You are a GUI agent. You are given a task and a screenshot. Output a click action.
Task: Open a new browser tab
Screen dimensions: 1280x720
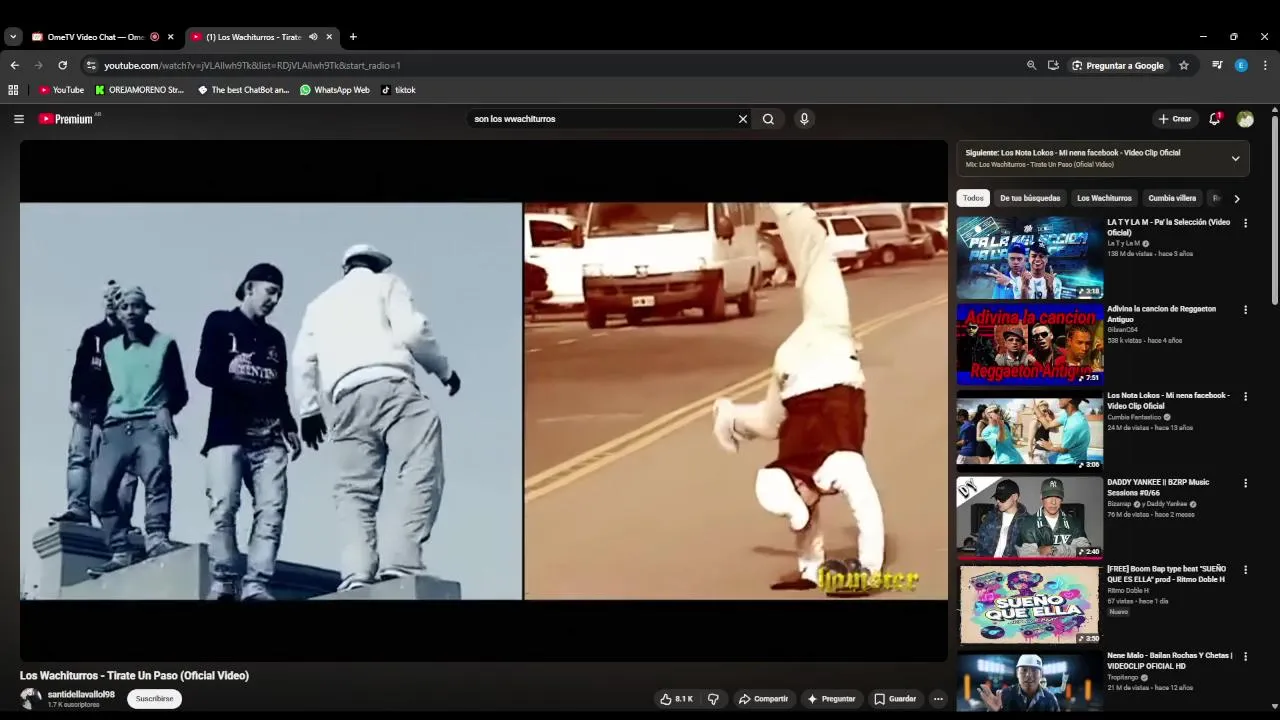[x=353, y=37]
